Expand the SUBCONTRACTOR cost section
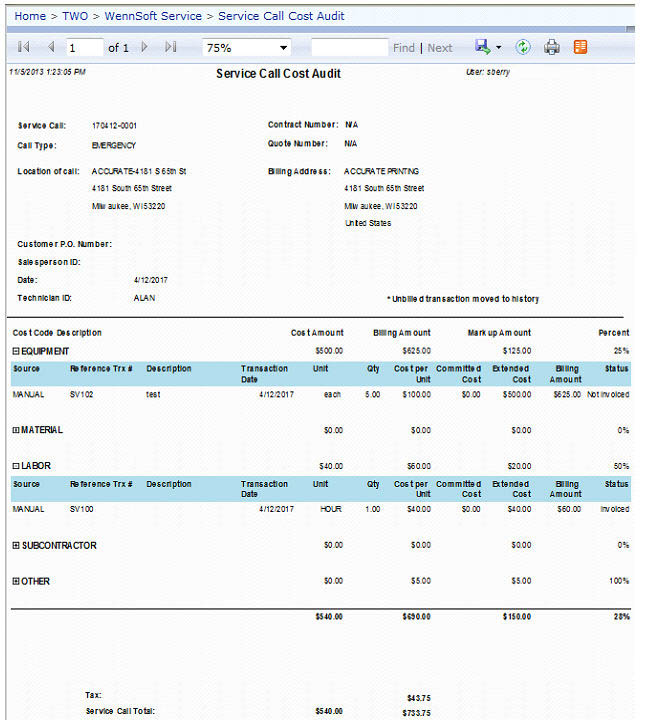Screen dimensions: 646x725 16,546
